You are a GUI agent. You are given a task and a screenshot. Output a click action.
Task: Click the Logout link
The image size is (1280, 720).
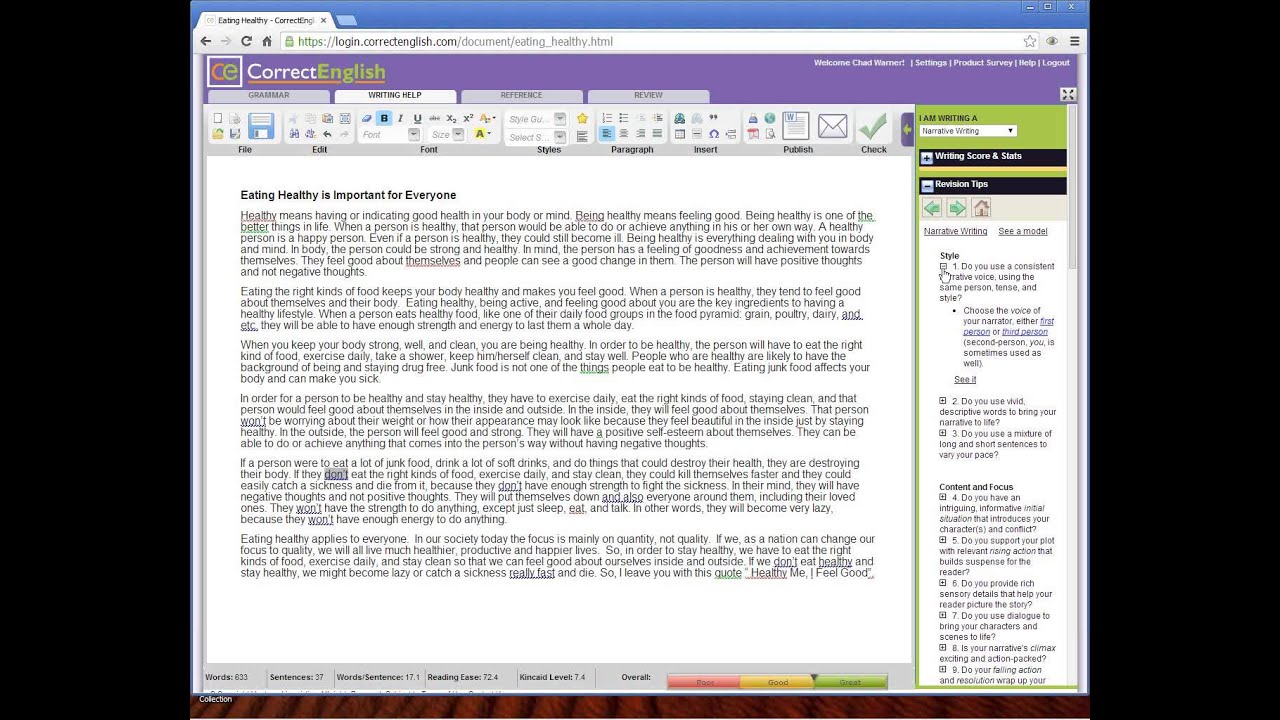pos(1056,63)
